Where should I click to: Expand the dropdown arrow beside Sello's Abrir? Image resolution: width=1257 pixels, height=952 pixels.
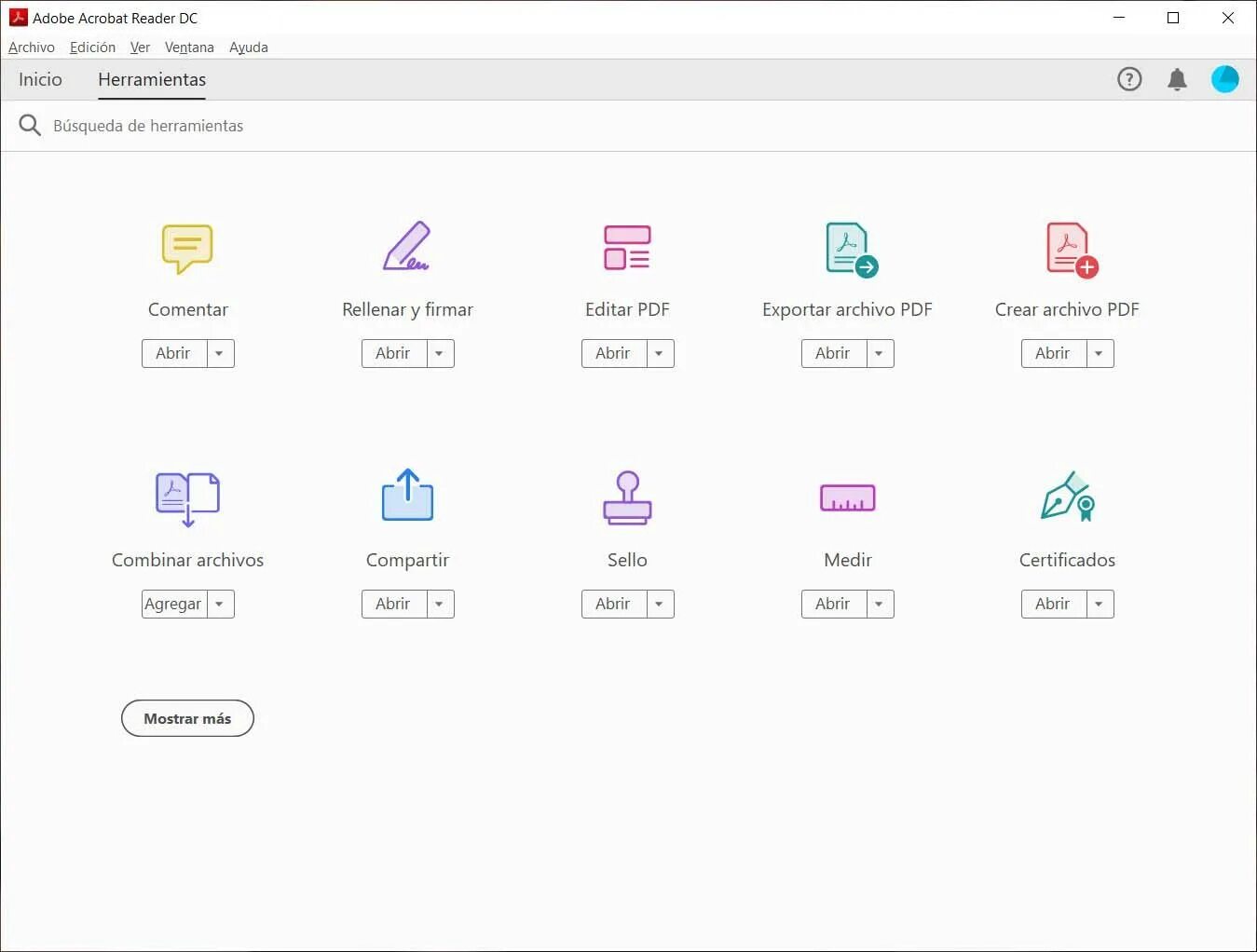pyautogui.click(x=660, y=605)
